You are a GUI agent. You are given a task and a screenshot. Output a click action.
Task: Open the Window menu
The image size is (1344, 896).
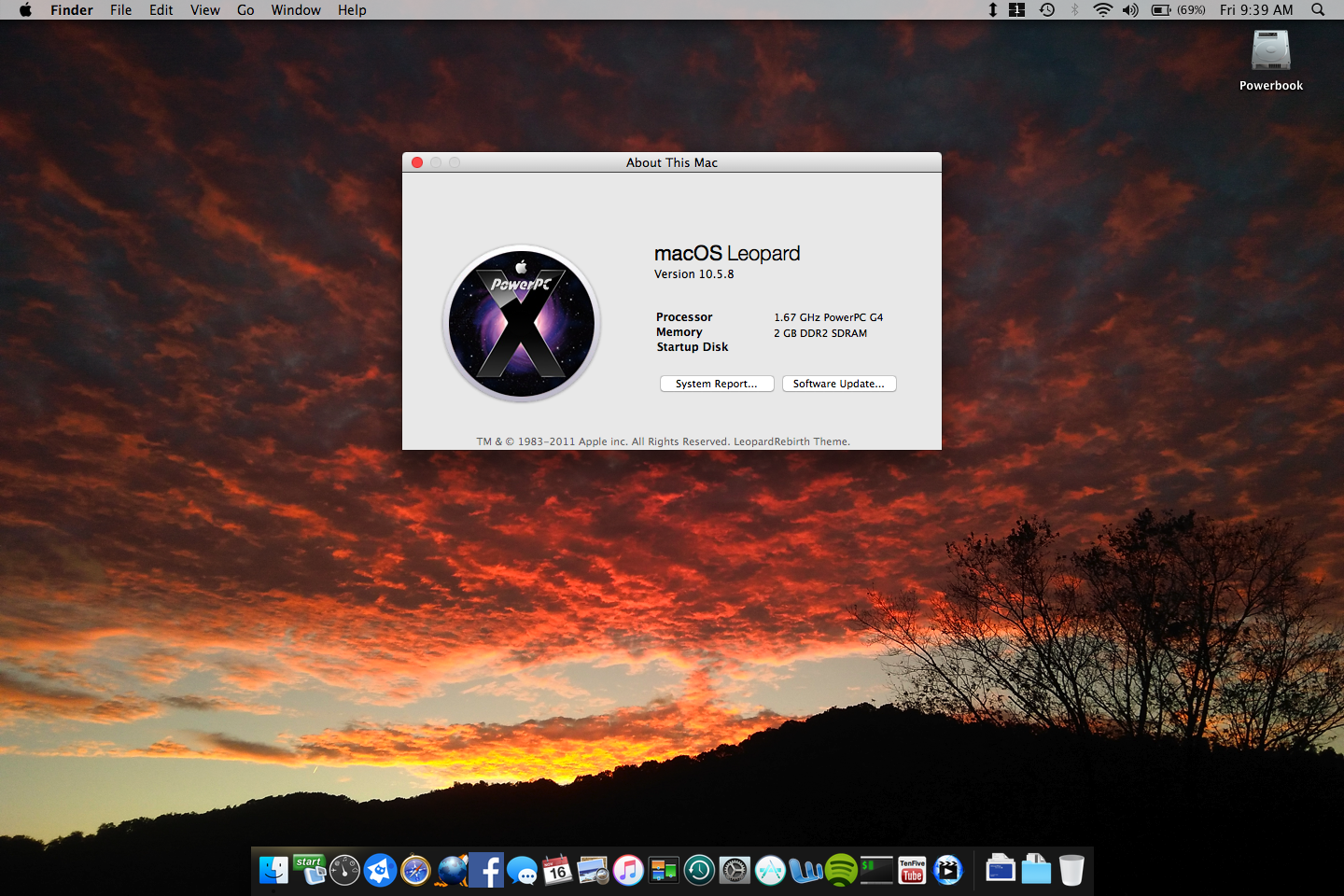[296, 9]
